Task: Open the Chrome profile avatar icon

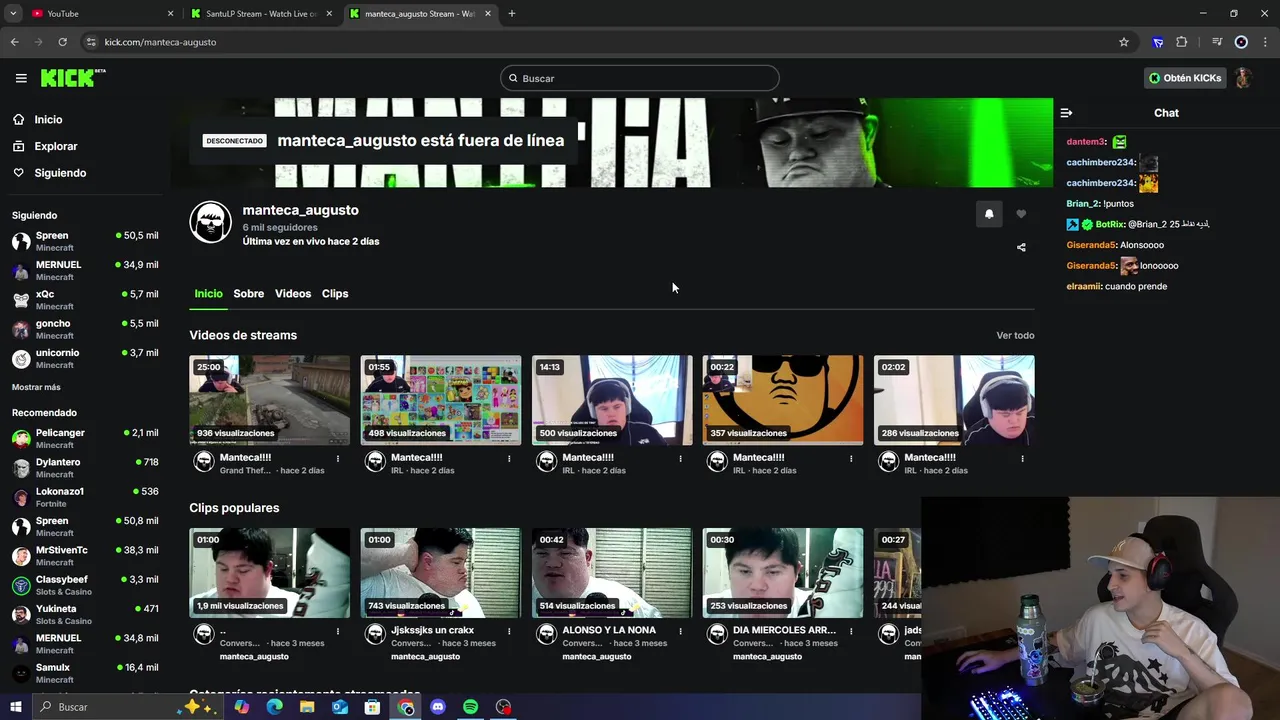Action: click(x=1241, y=42)
